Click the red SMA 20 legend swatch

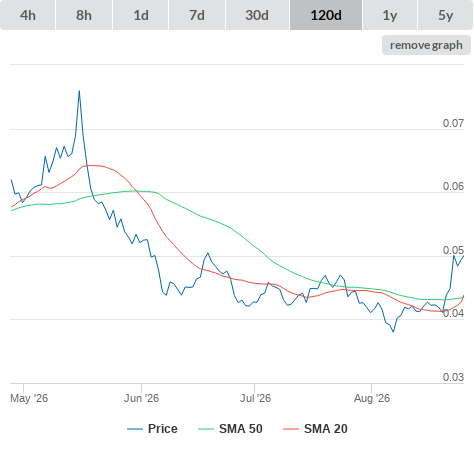point(291,429)
